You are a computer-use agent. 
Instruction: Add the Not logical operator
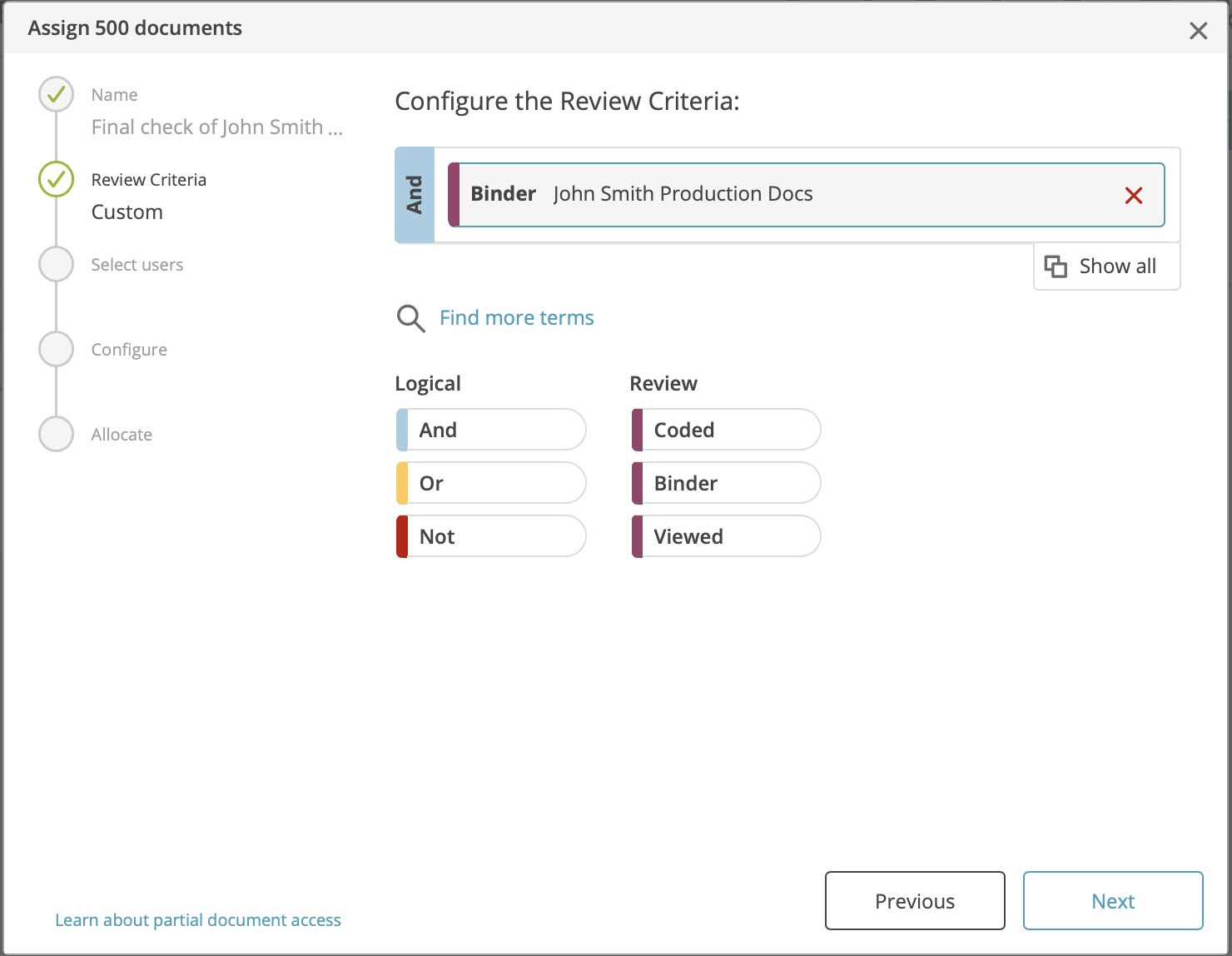click(x=491, y=536)
